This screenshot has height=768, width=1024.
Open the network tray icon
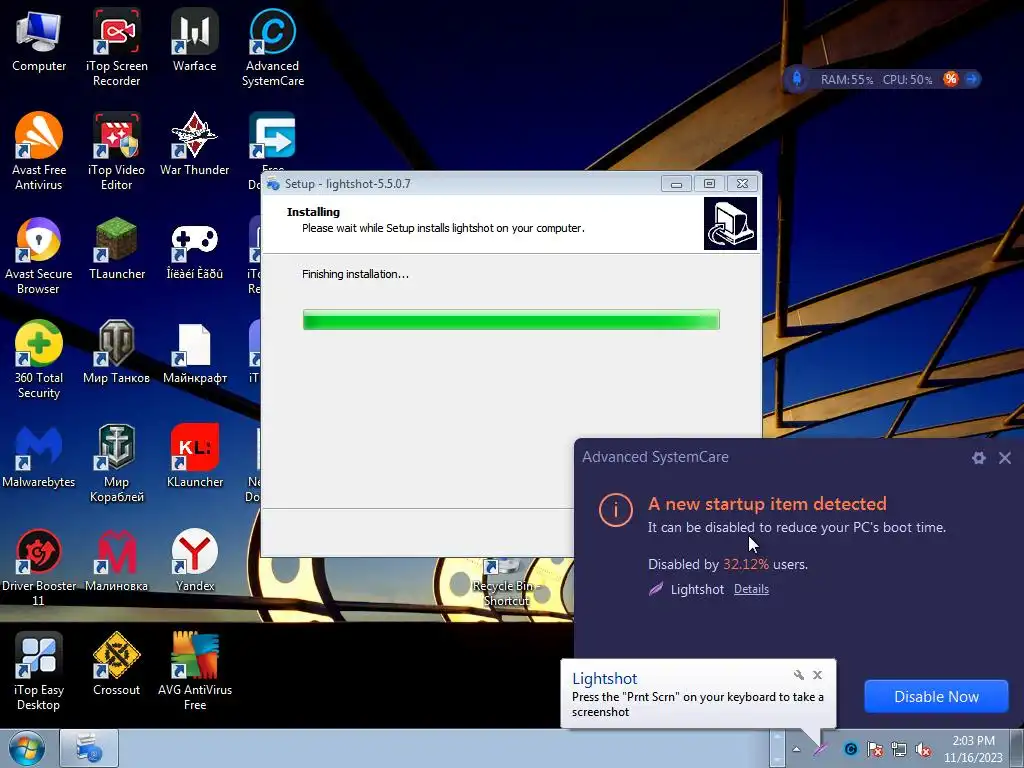tap(899, 749)
